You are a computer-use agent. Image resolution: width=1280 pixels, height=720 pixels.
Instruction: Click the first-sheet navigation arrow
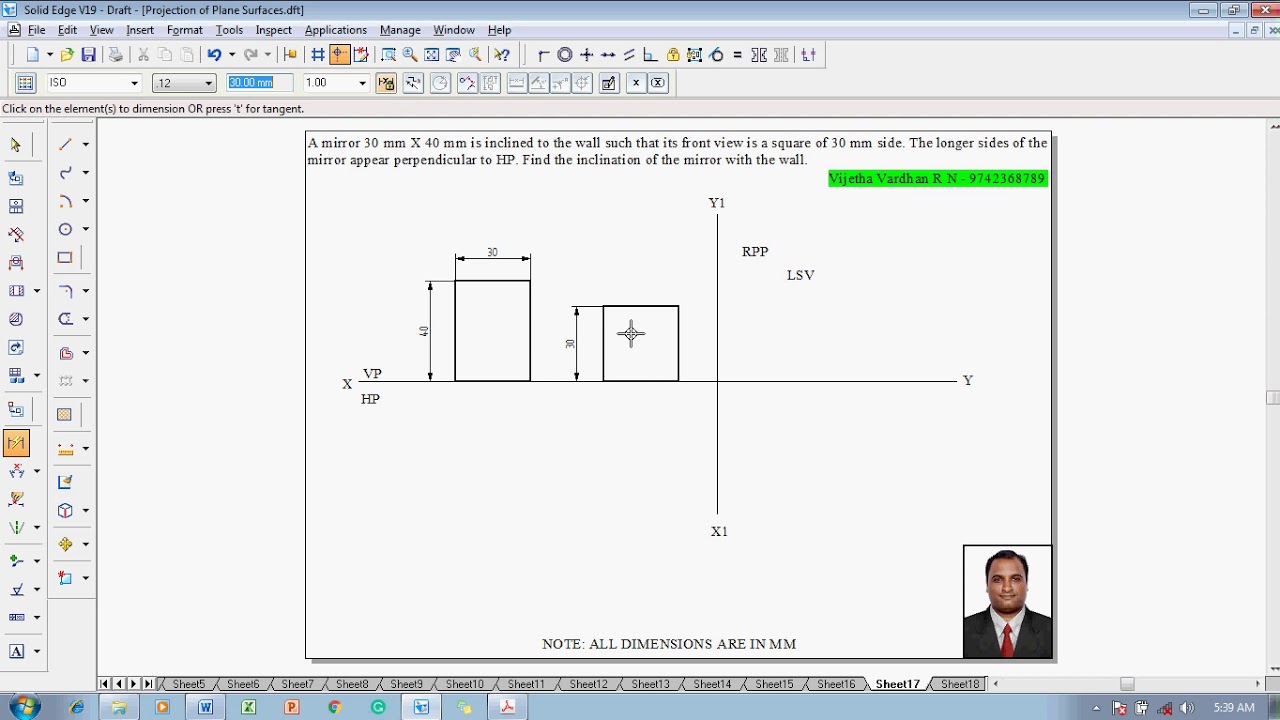[x=105, y=684]
